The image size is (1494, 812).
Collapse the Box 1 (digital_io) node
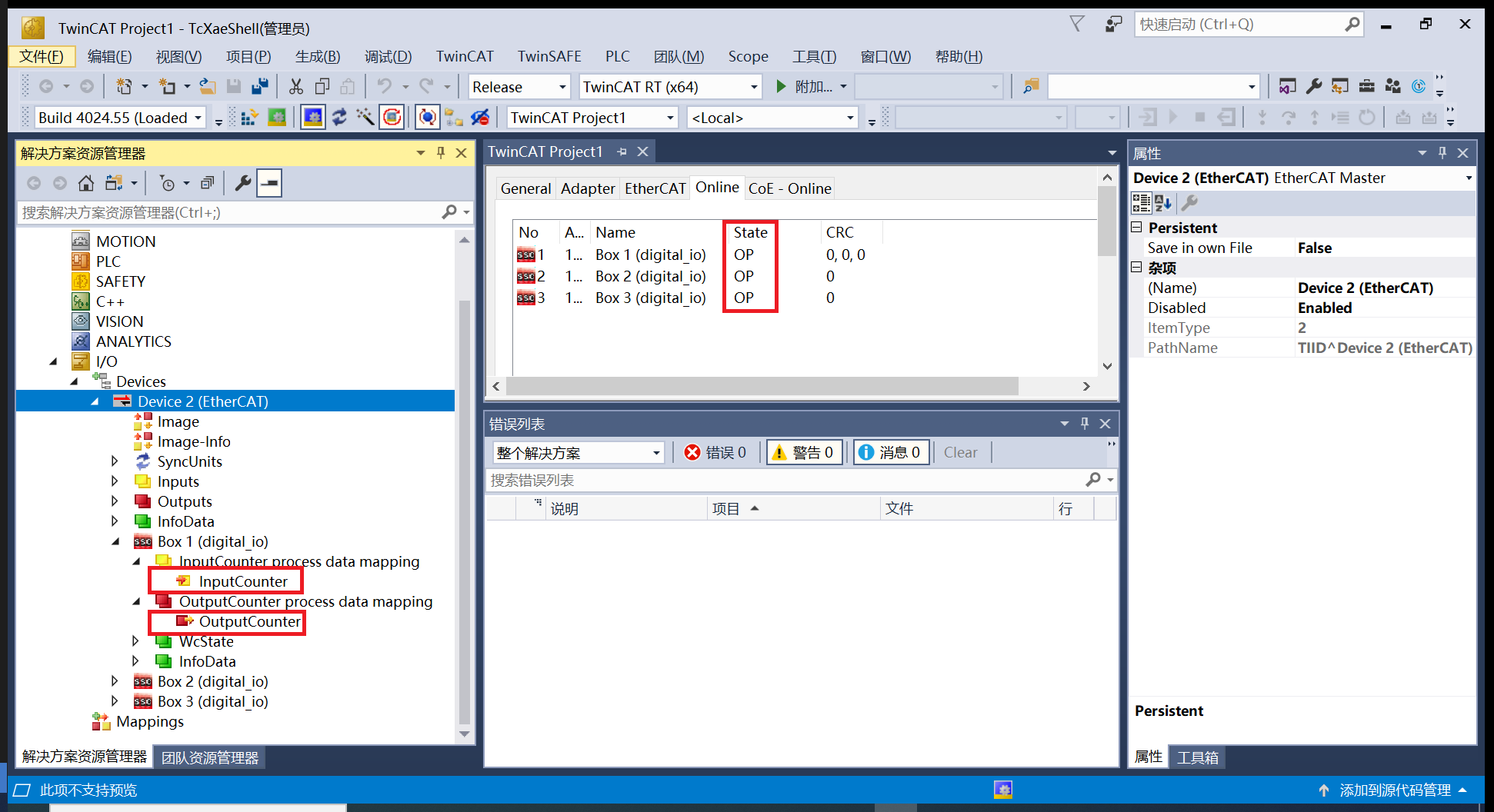click(x=115, y=541)
